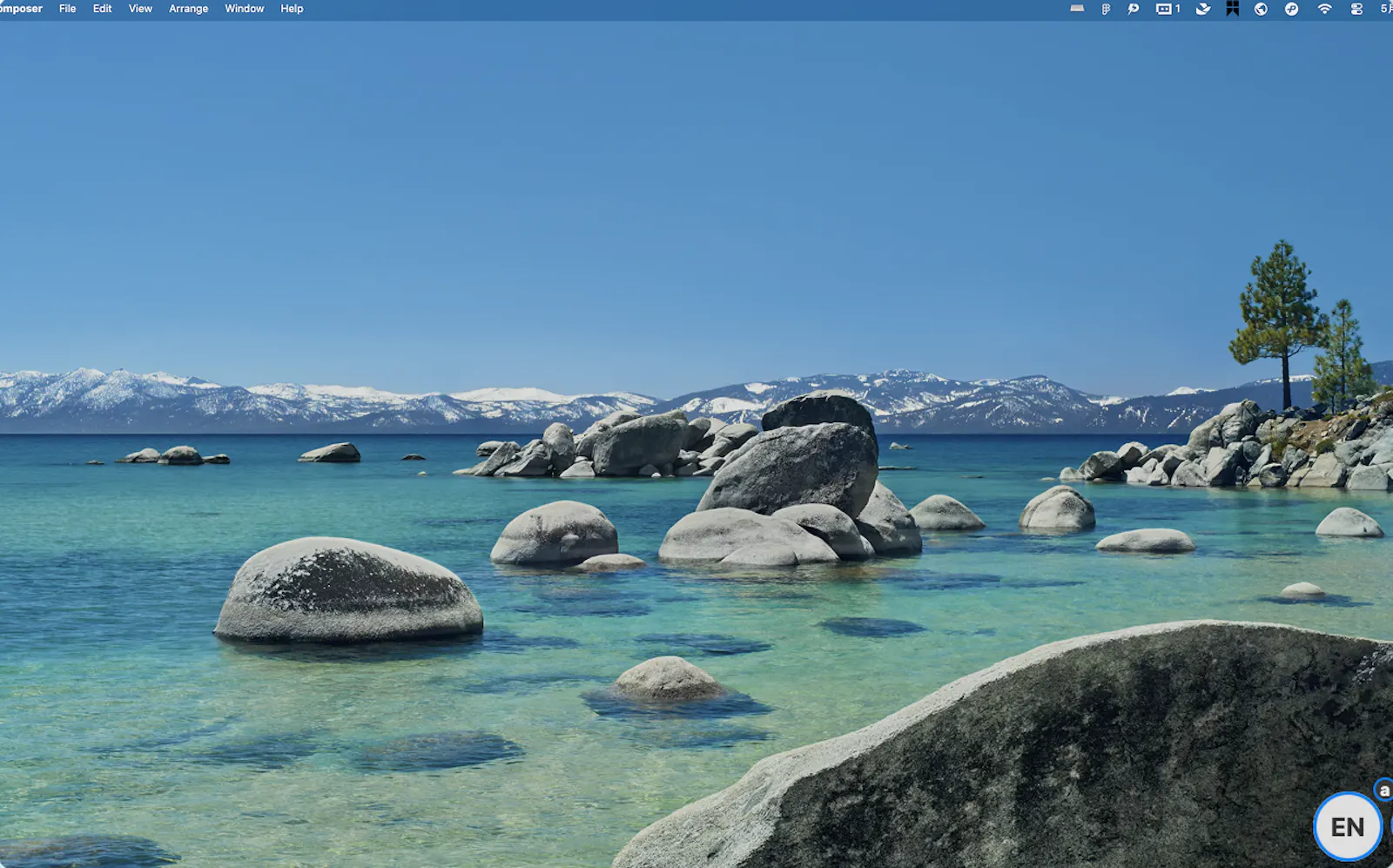1393x868 pixels.
Task: Click the keyboard-shaped menu bar icon
Action: (x=1077, y=9)
